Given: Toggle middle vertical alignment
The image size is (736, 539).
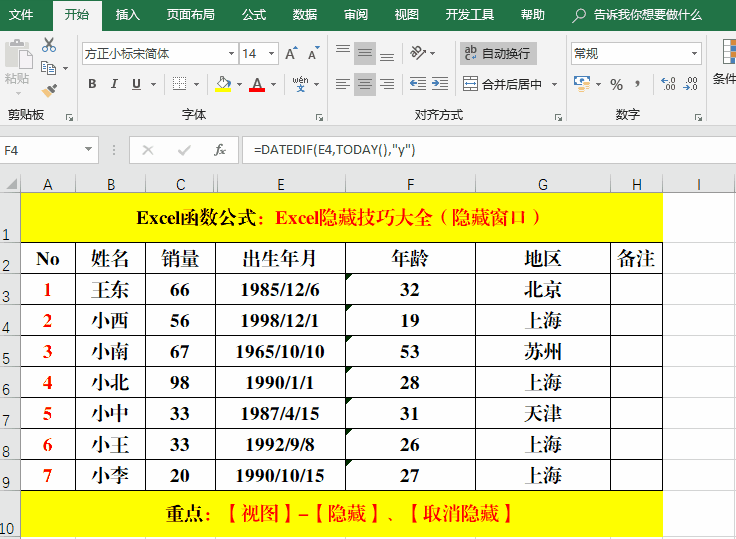Looking at the screenshot, I should (x=365, y=53).
